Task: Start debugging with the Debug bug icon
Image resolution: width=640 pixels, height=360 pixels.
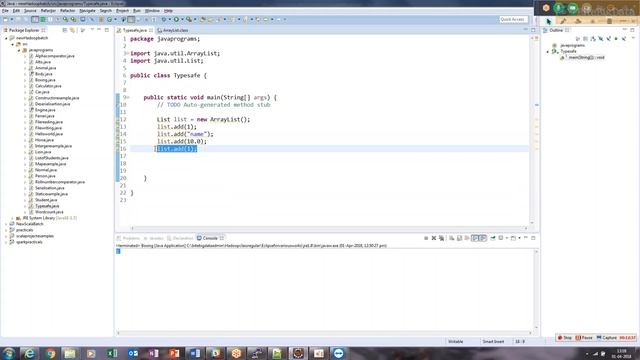Action: [164, 19]
